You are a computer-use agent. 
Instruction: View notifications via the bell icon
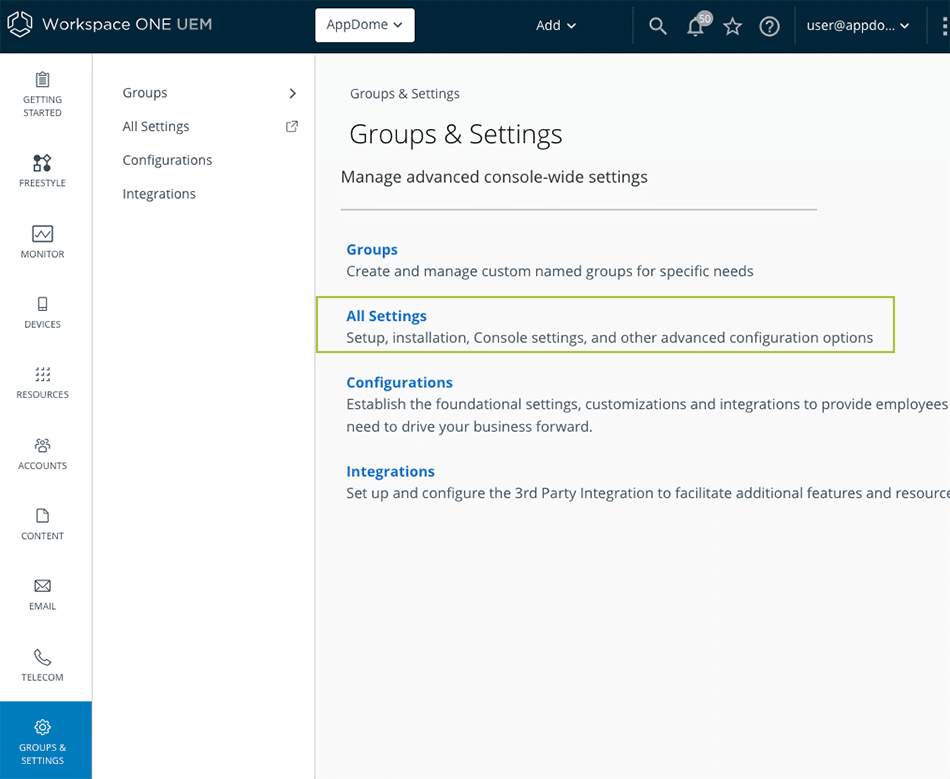coord(696,27)
